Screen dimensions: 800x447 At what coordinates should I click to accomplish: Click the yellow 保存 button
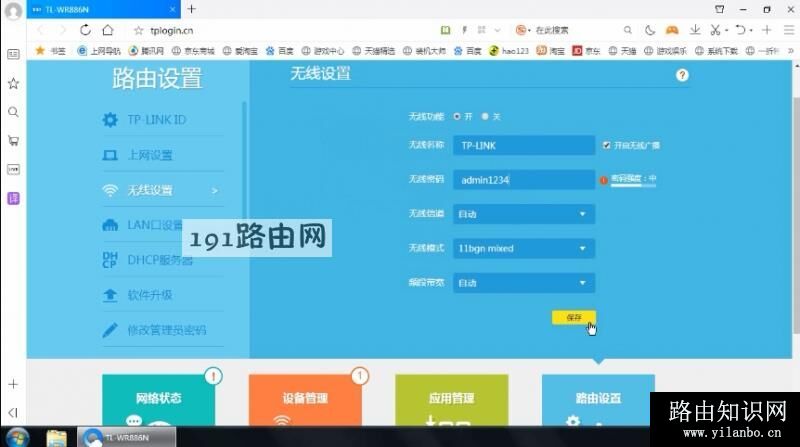tap(573, 317)
